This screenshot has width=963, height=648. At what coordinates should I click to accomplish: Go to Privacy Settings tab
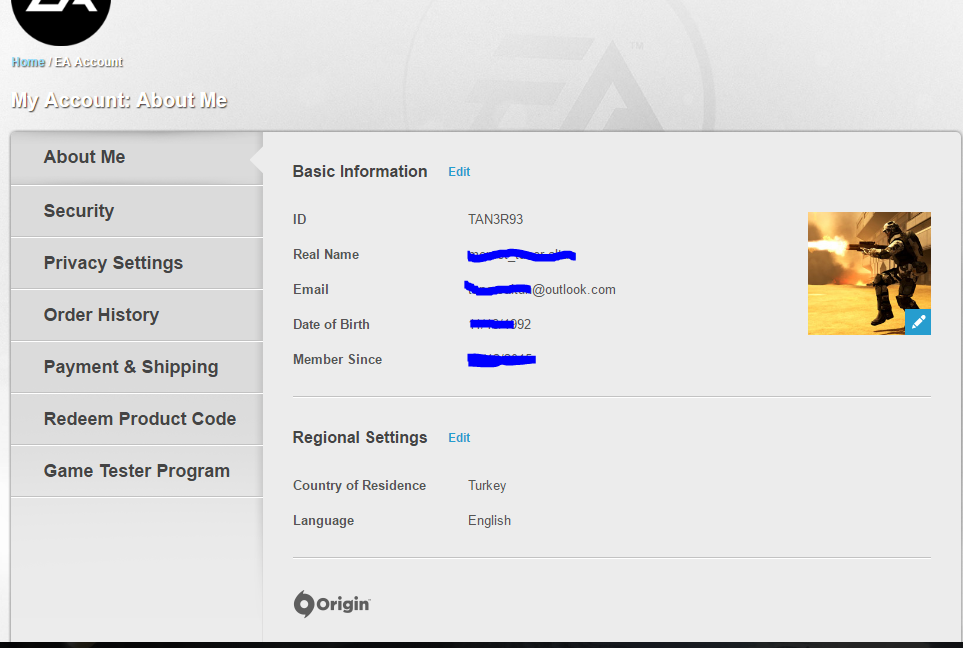(136, 263)
